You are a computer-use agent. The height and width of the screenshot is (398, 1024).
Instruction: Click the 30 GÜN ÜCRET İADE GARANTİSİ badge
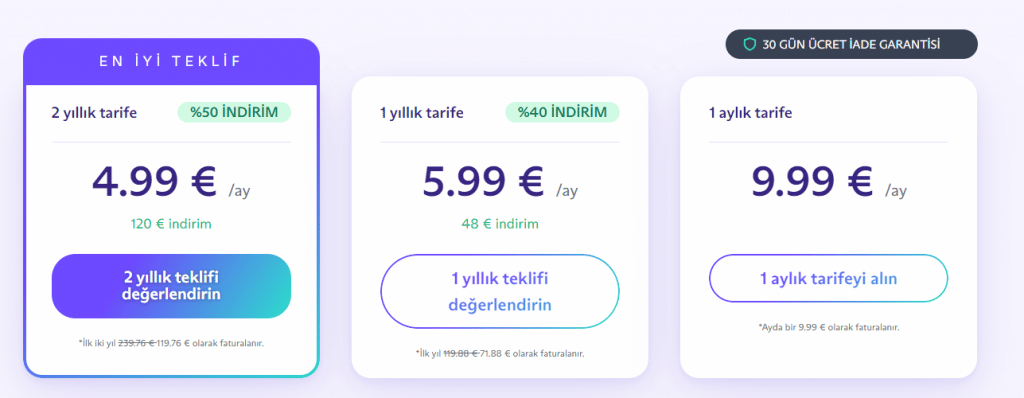tap(852, 44)
